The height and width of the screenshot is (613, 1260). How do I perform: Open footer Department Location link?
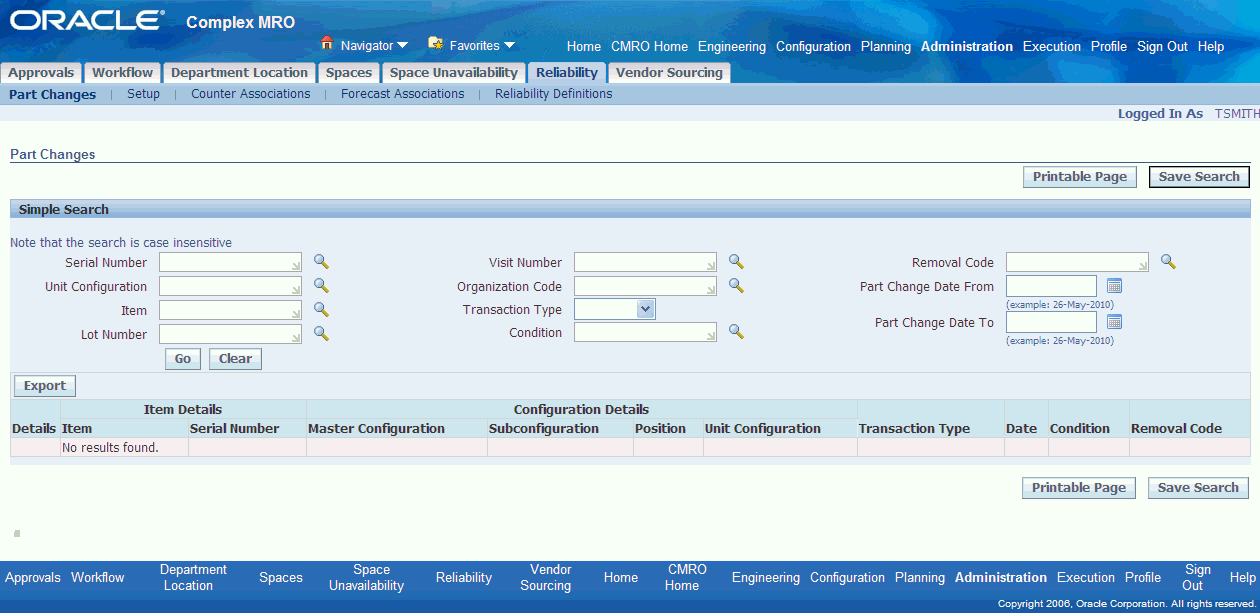[x=193, y=577]
